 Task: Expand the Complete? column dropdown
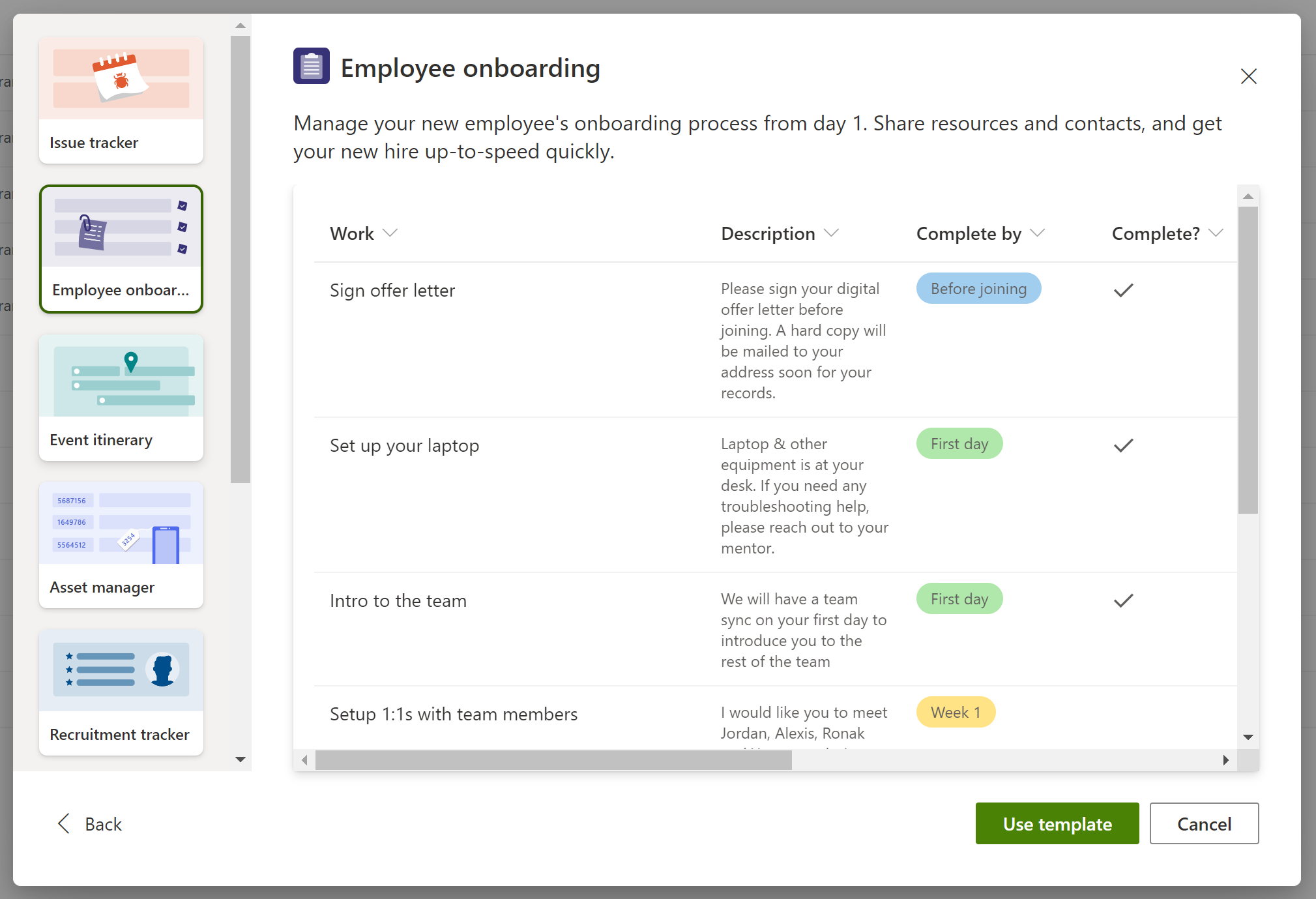coord(1215,233)
